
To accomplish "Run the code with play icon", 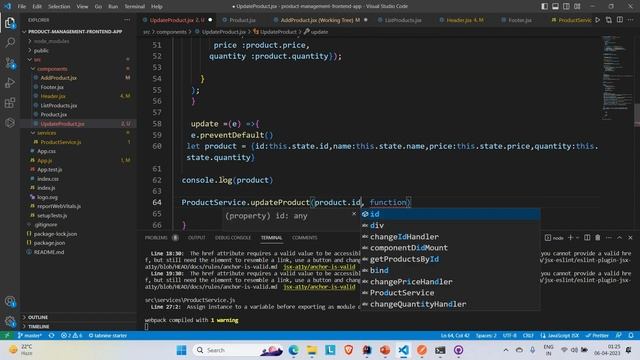I will pos(598,20).
